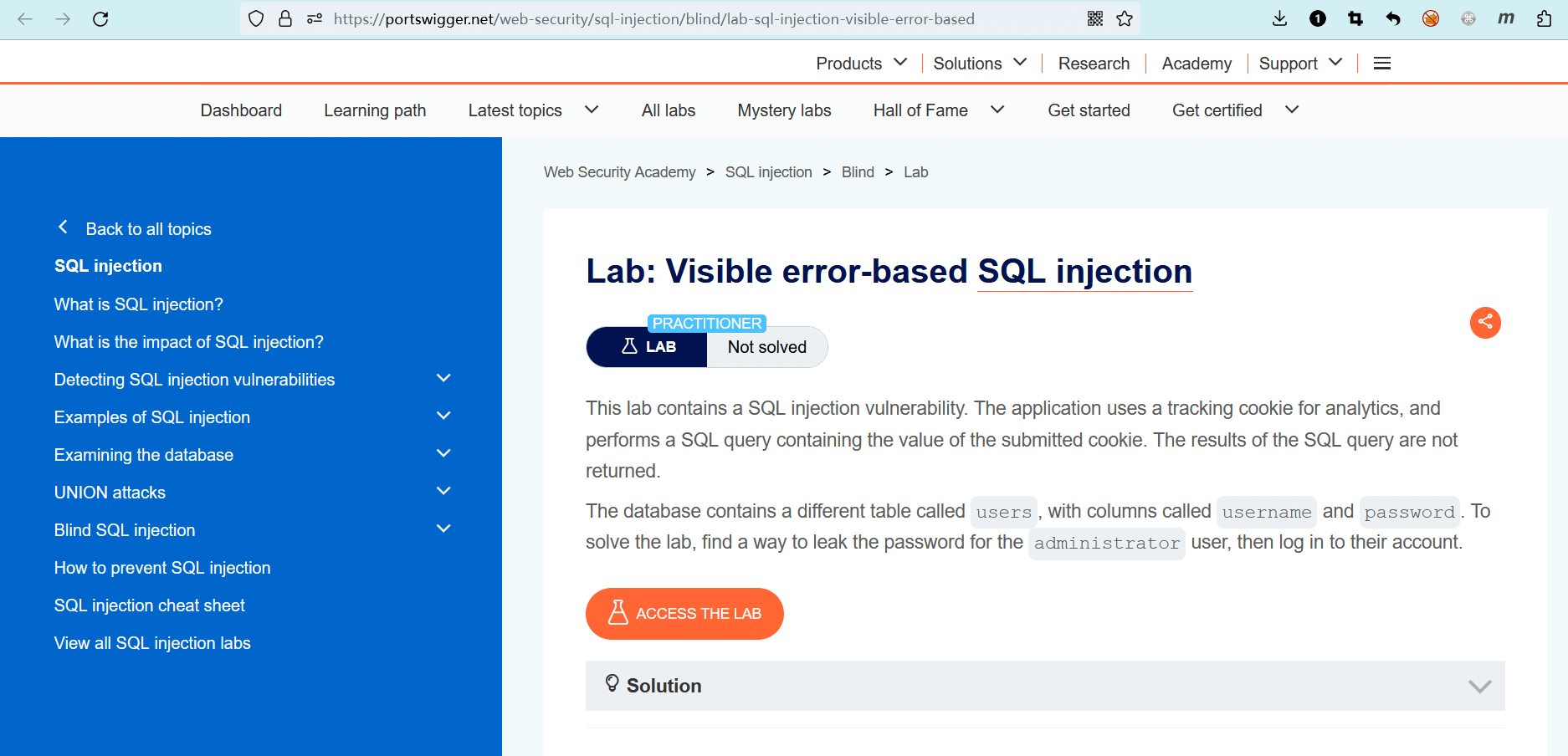
Task: Open the extensions puzzle icon
Action: pyautogui.click(x=1544, y=18)
